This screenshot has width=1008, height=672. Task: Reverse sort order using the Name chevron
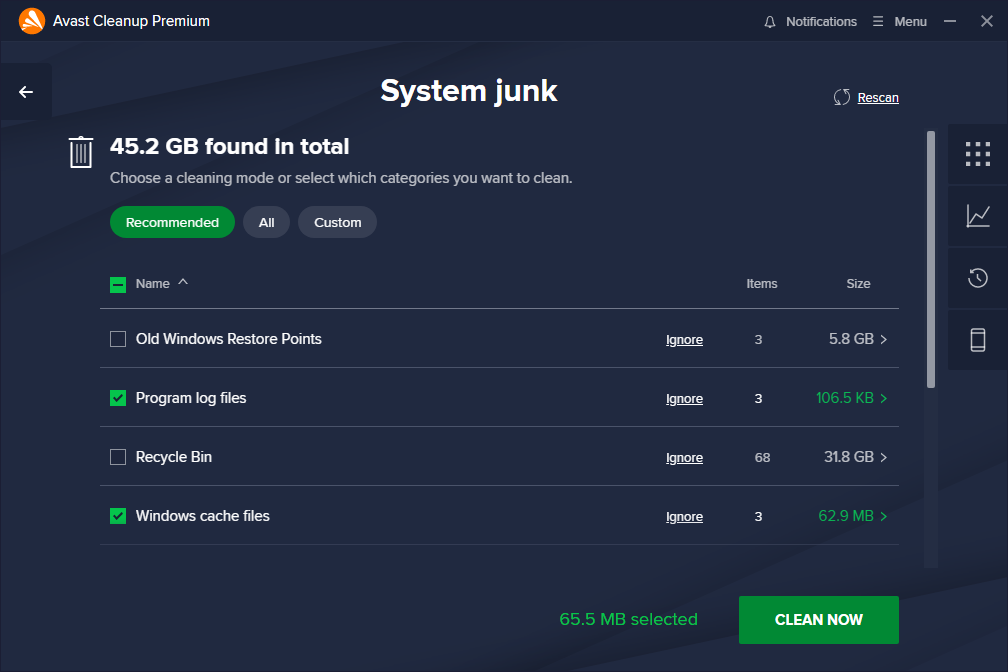(x=182, y=283)
